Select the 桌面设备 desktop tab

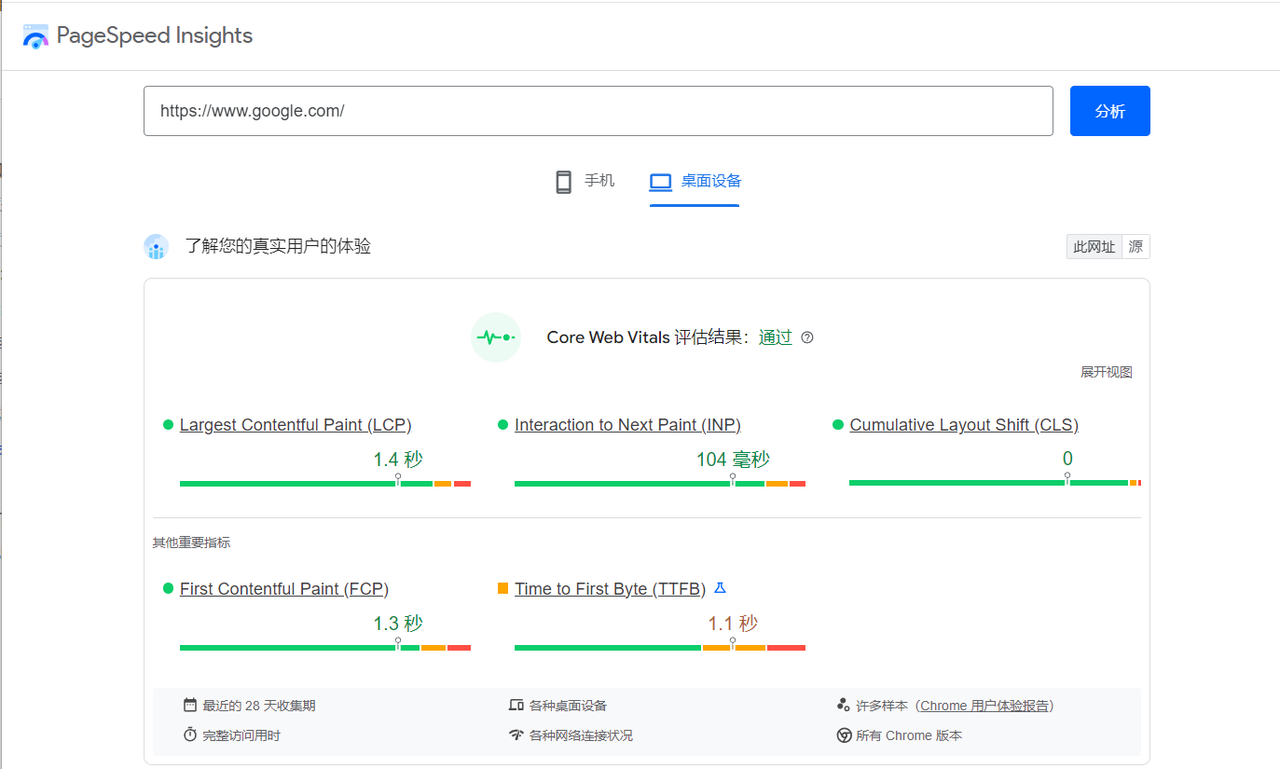[695, 181]
